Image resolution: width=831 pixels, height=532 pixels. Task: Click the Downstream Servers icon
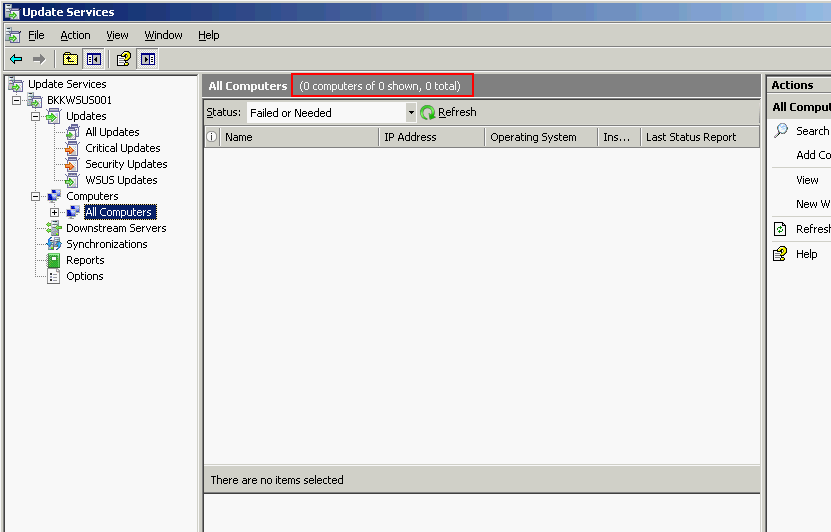tap(54, 228)
